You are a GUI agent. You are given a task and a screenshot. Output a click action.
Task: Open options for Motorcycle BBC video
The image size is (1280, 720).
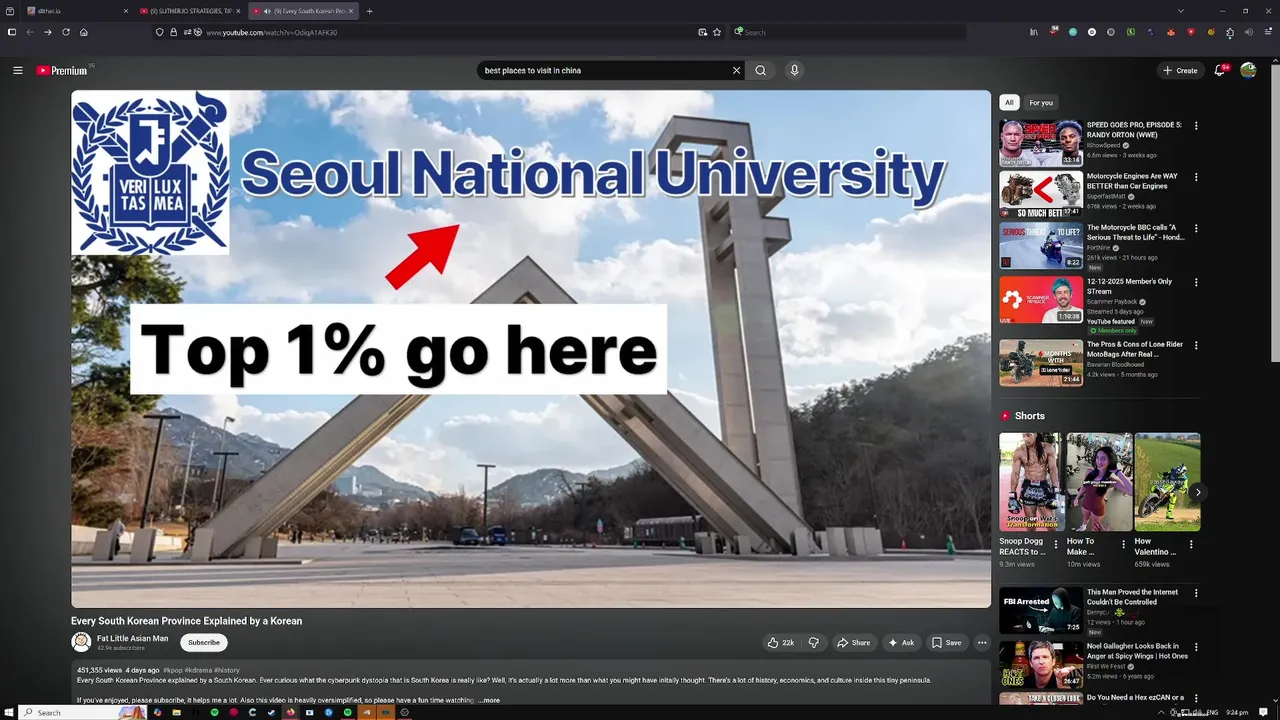pos(1196,228)
